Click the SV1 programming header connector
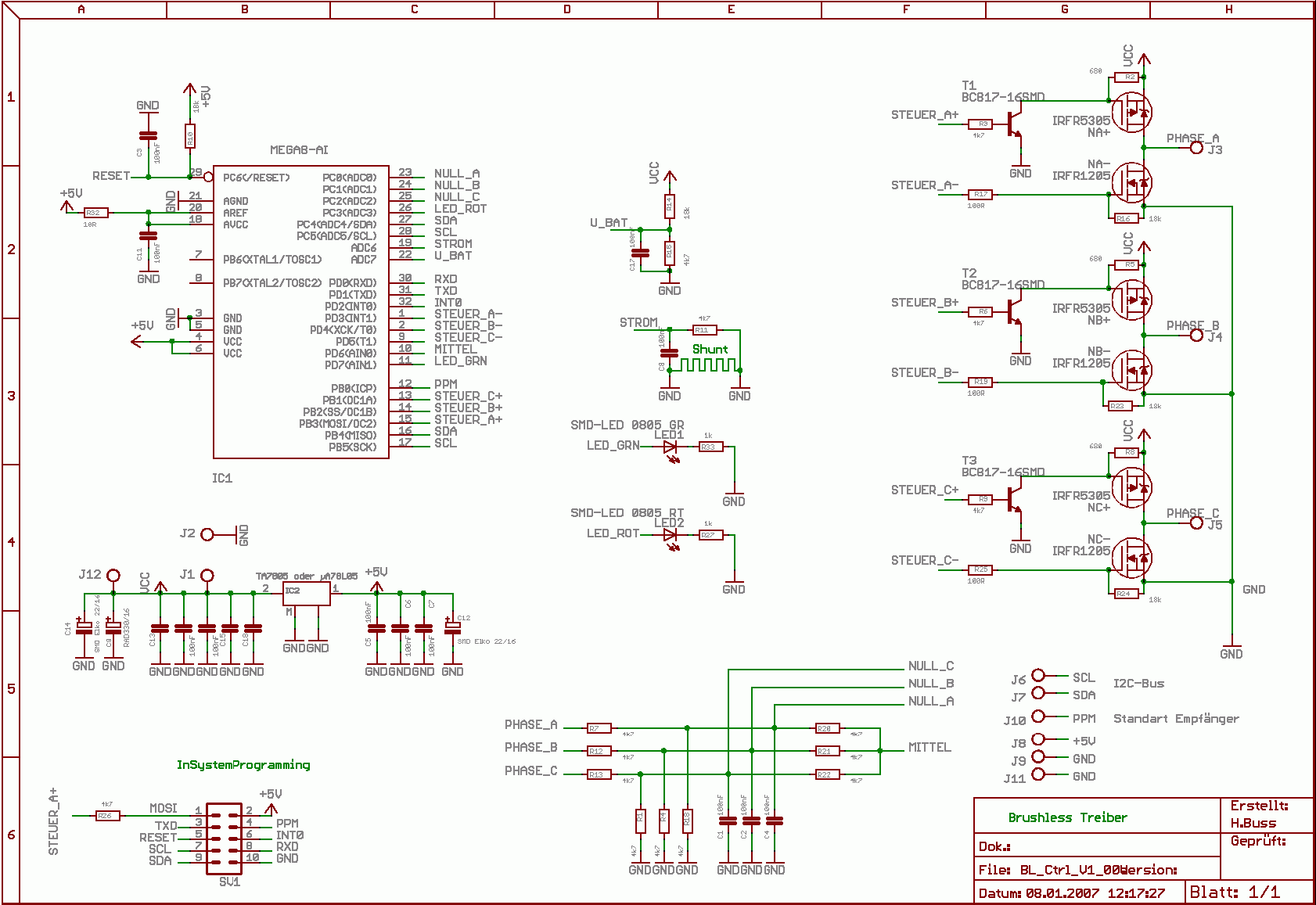 (x=225, y=839)
